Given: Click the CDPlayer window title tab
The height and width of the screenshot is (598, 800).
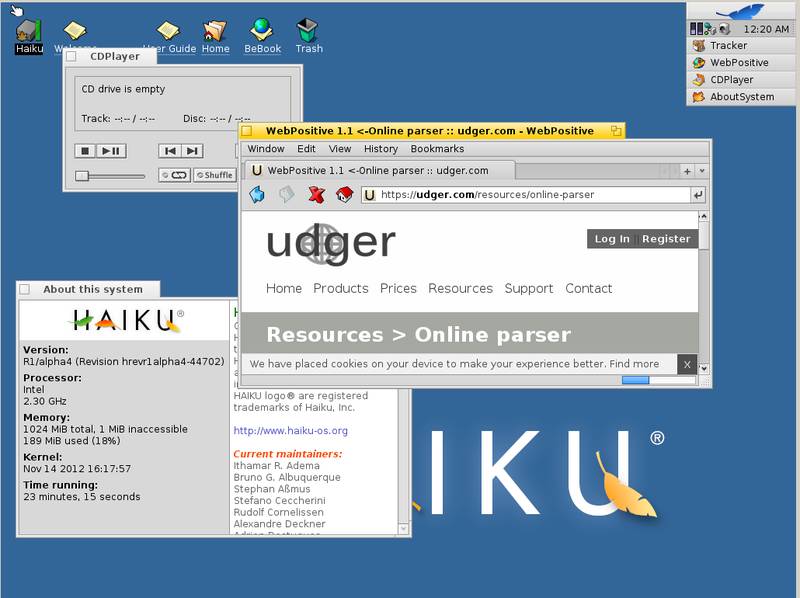Looking at the screenshot, I should pyautogui.click(x=110, y=56).
